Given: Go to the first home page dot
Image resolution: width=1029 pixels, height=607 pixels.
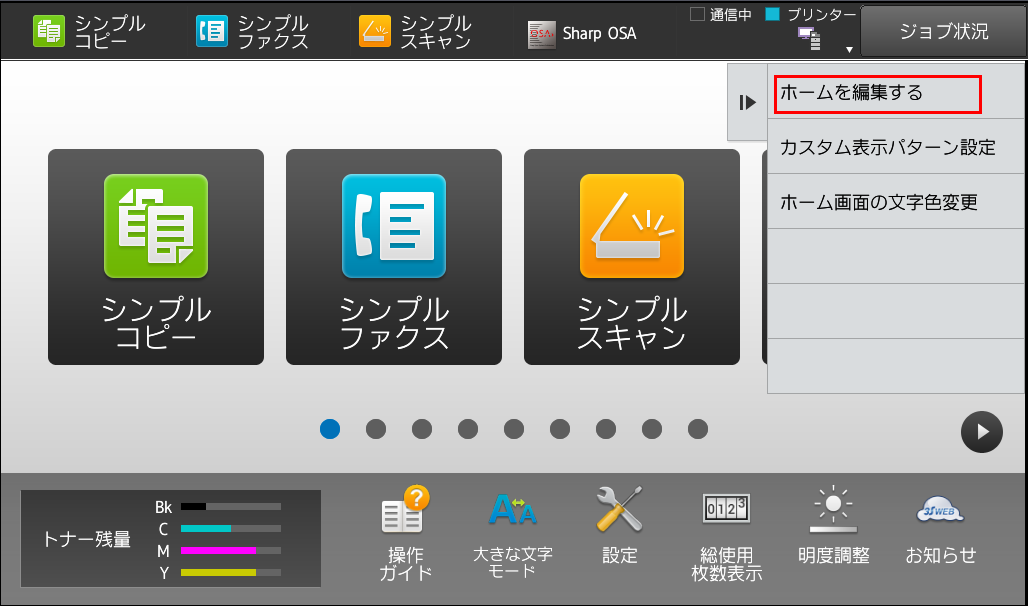Looking at the screenshot, I should (330, 429).
